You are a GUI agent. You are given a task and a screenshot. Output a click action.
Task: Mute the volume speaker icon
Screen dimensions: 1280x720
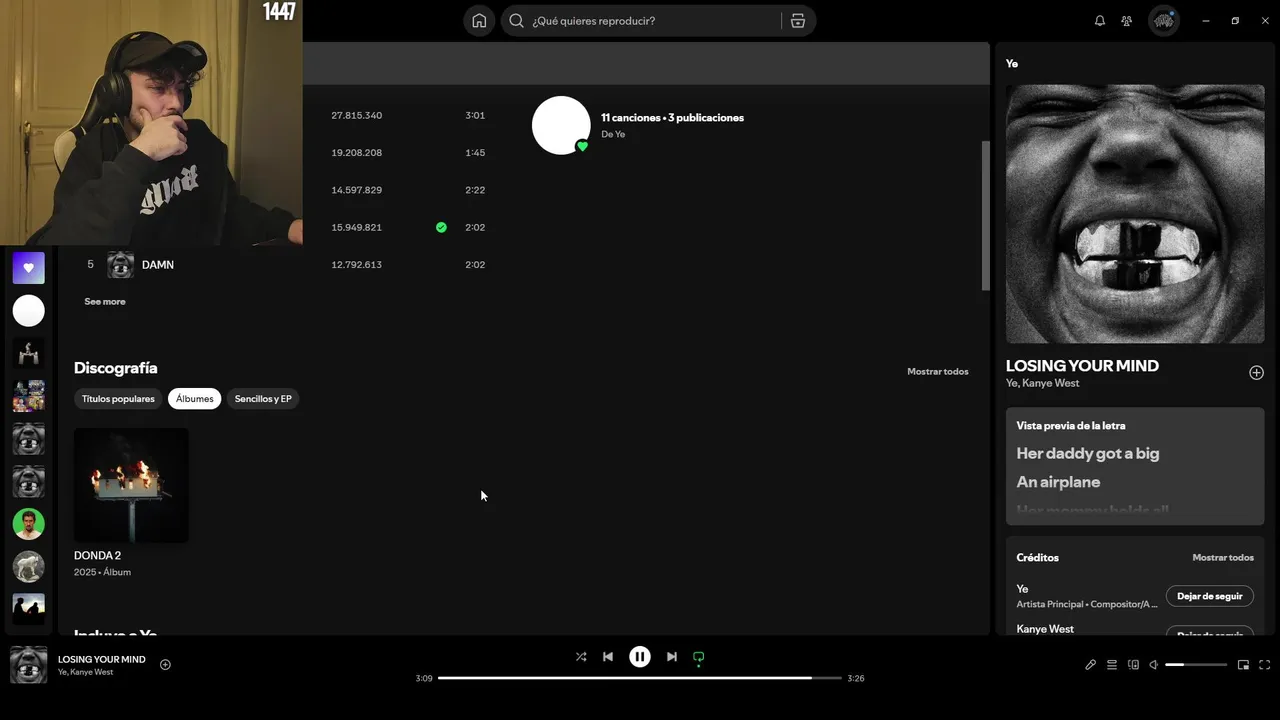click(x=1153, y=665)
